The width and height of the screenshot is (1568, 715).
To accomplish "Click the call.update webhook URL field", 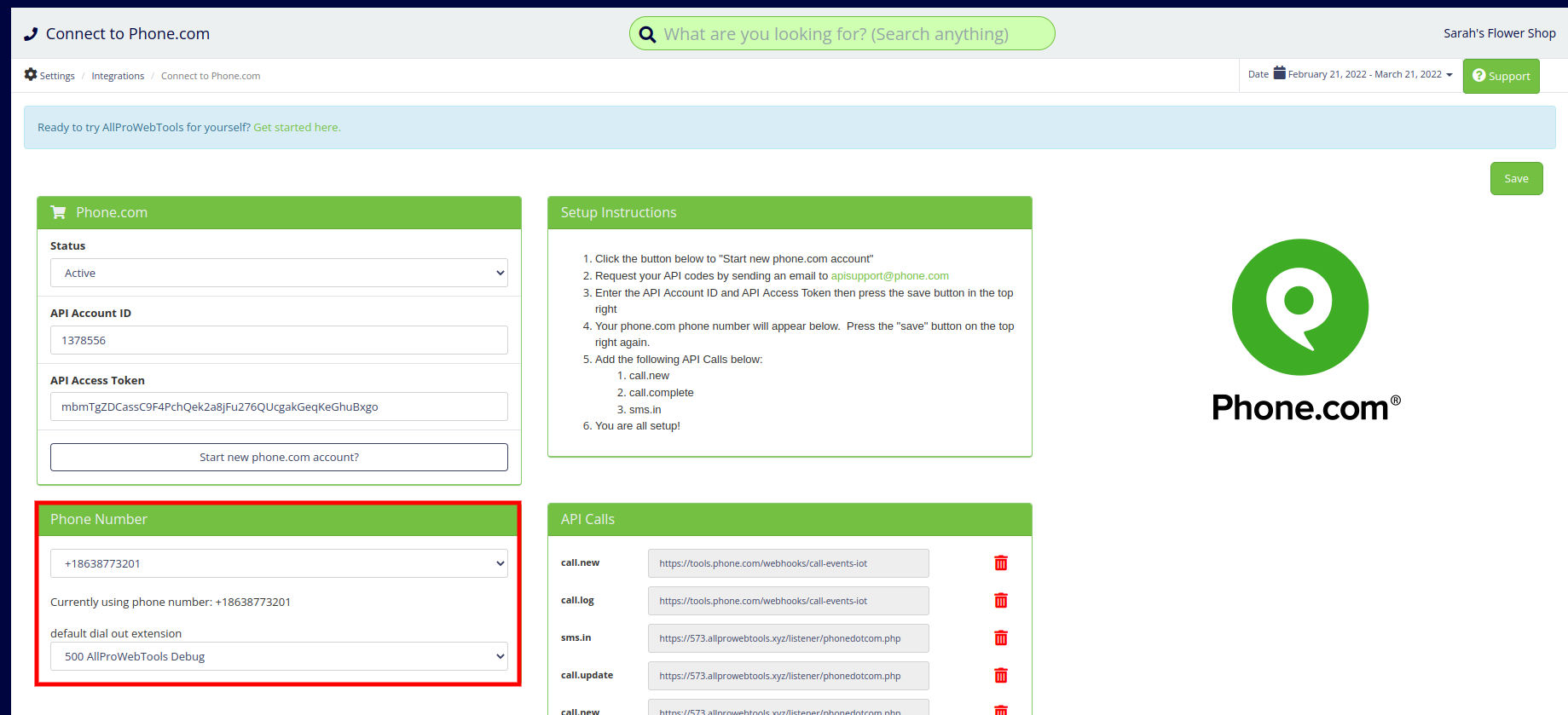I will pos(788,676).
